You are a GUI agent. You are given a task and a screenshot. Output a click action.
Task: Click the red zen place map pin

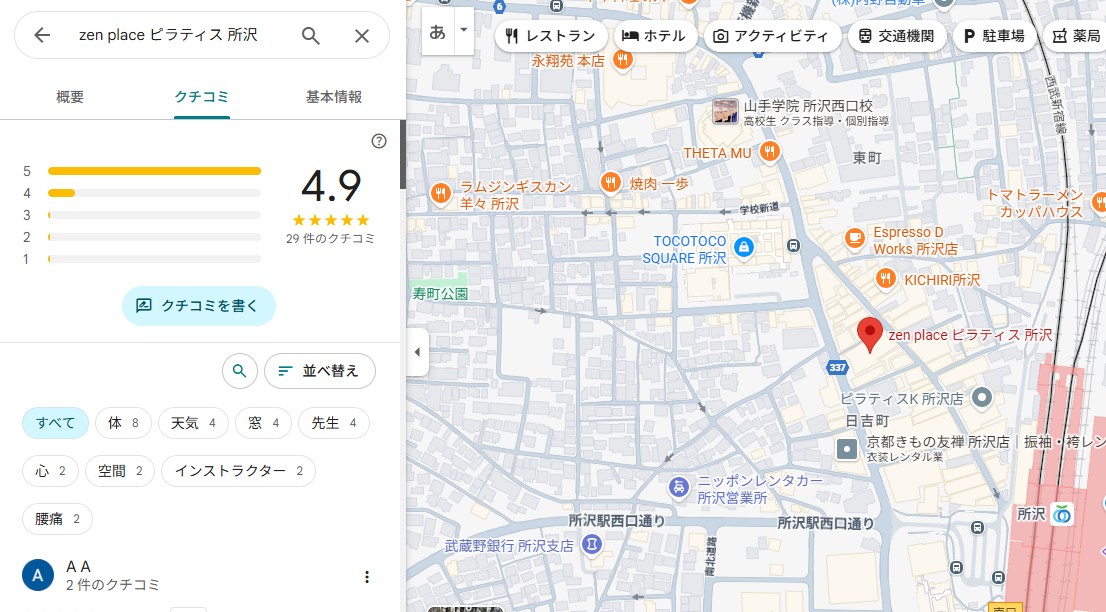tap(870, 334)
